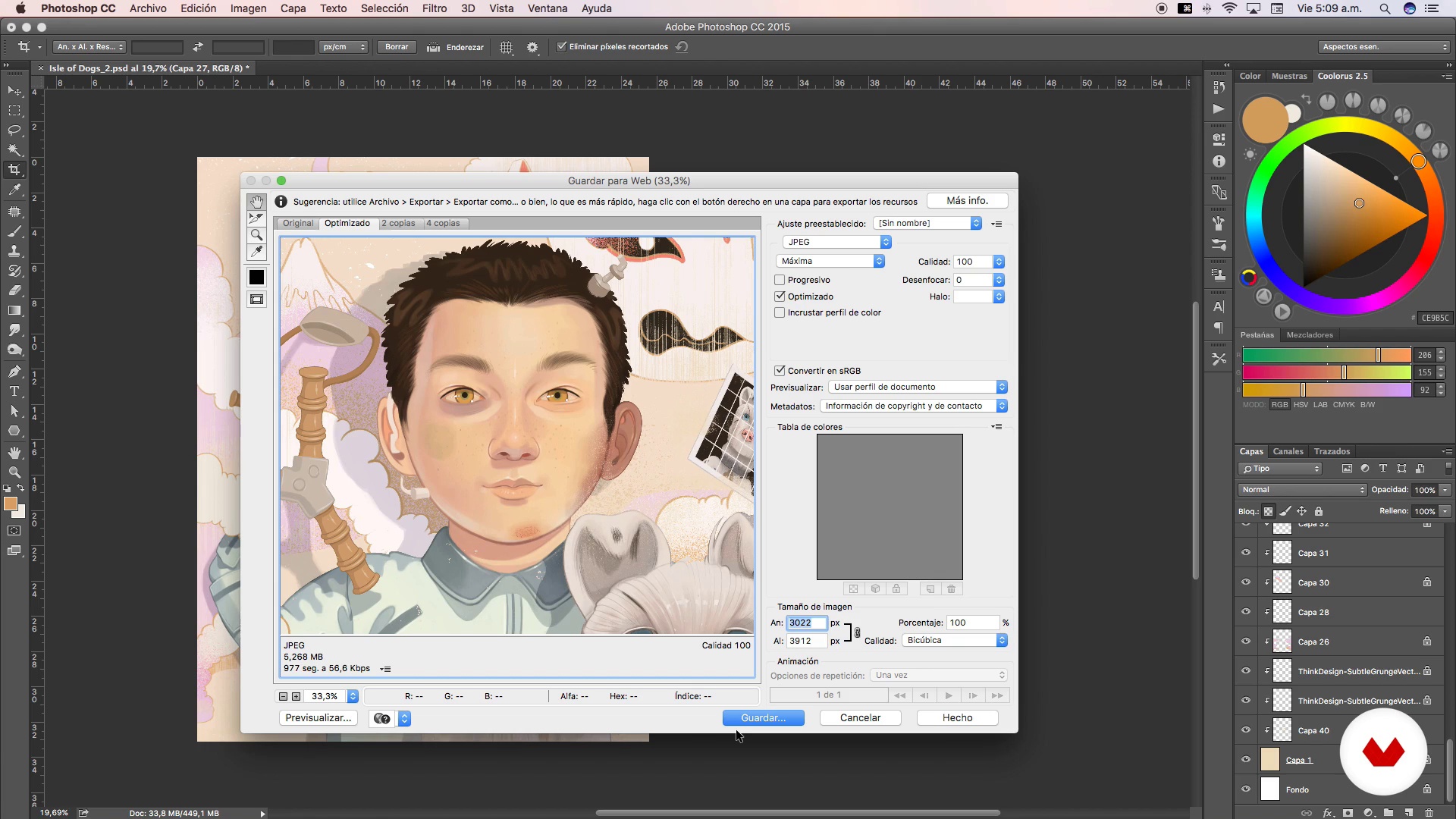Click the Cancelar button
Viewport: 1456px width, 819px height.
860,717
